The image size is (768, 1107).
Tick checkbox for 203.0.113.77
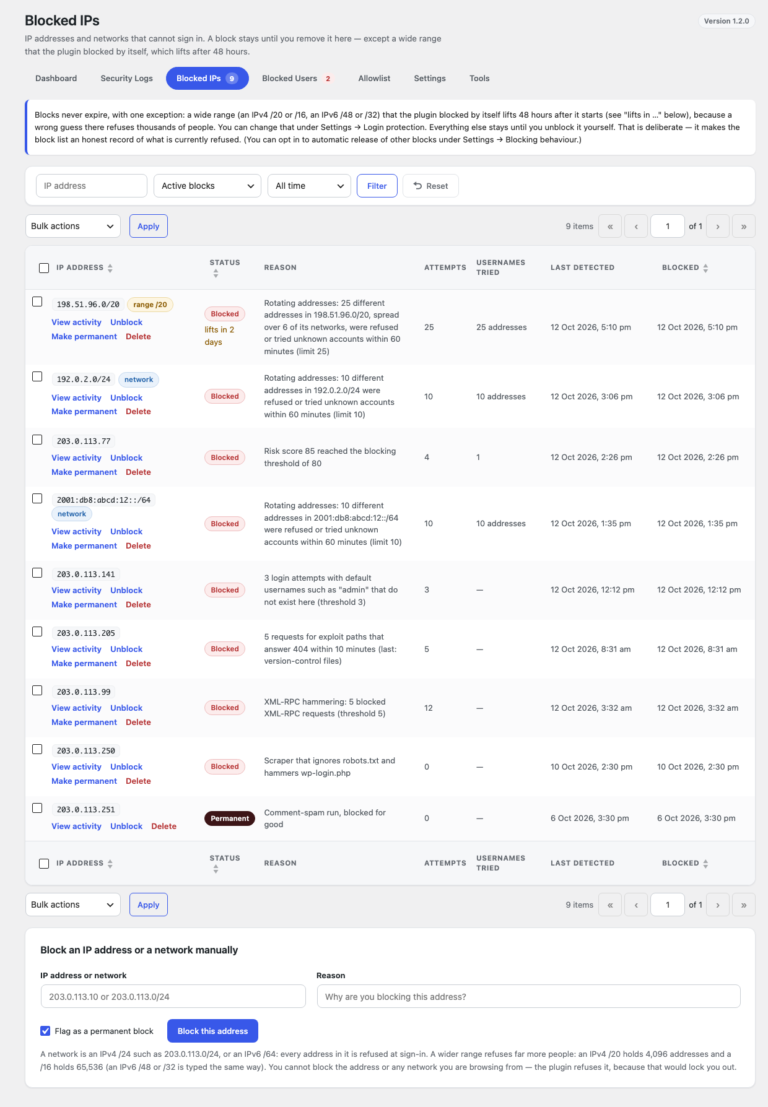tap(37, 440)
